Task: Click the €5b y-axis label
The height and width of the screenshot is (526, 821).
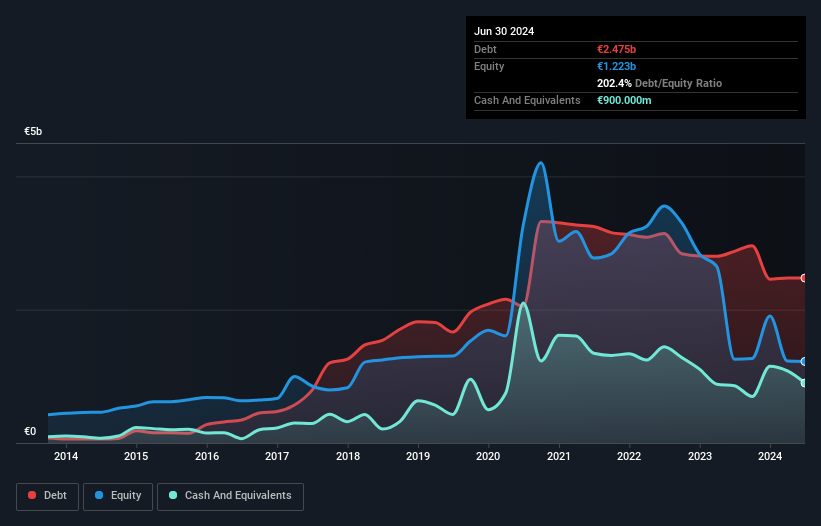Action: point(33,131)
